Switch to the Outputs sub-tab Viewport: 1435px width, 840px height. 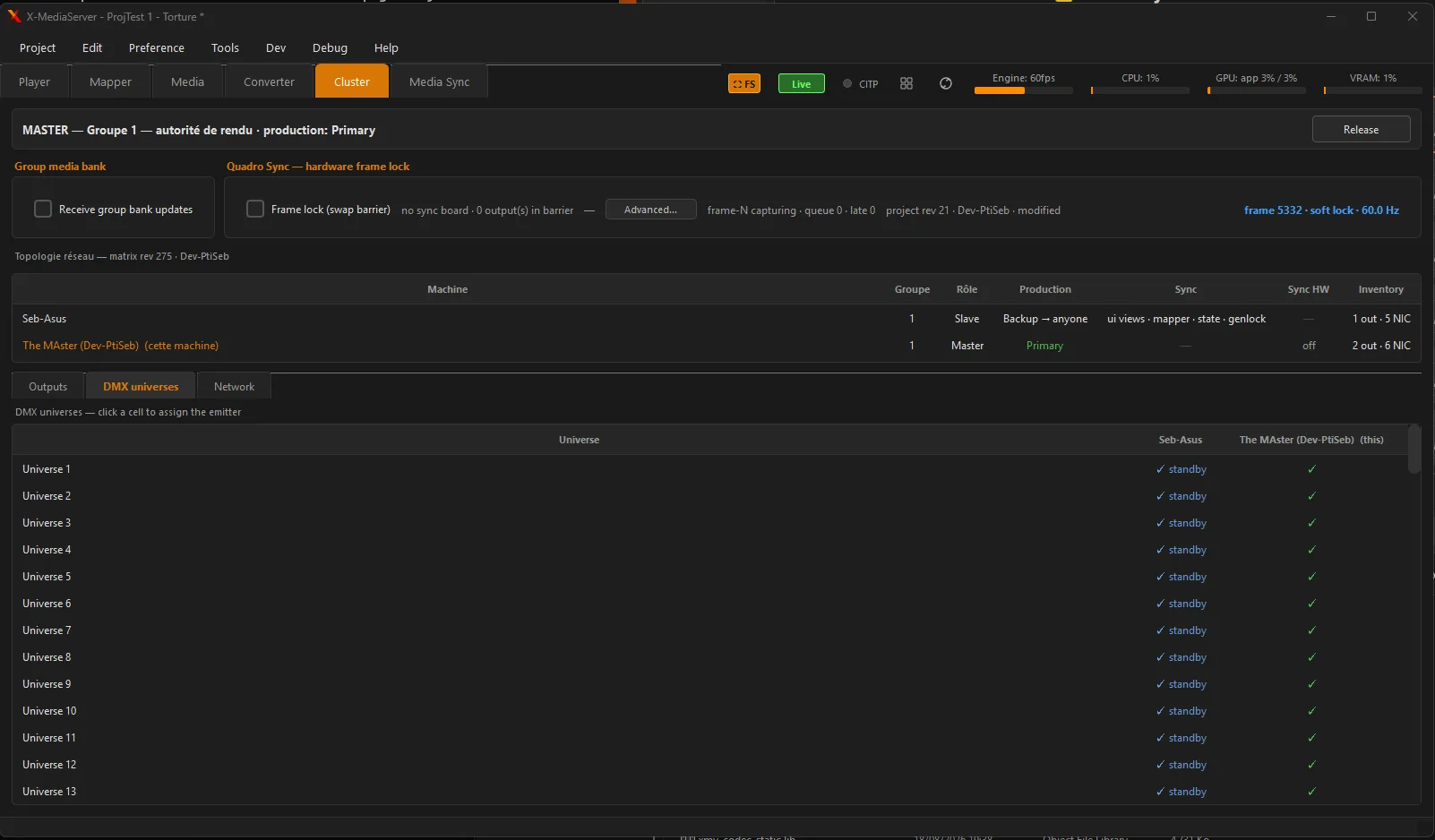pyautogui.click(x=48, y=387)
